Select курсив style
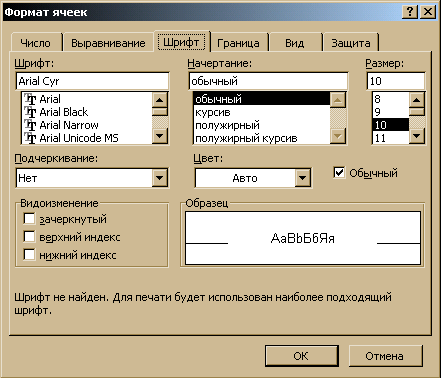This screenshot has height=378, width=441. 262,112
